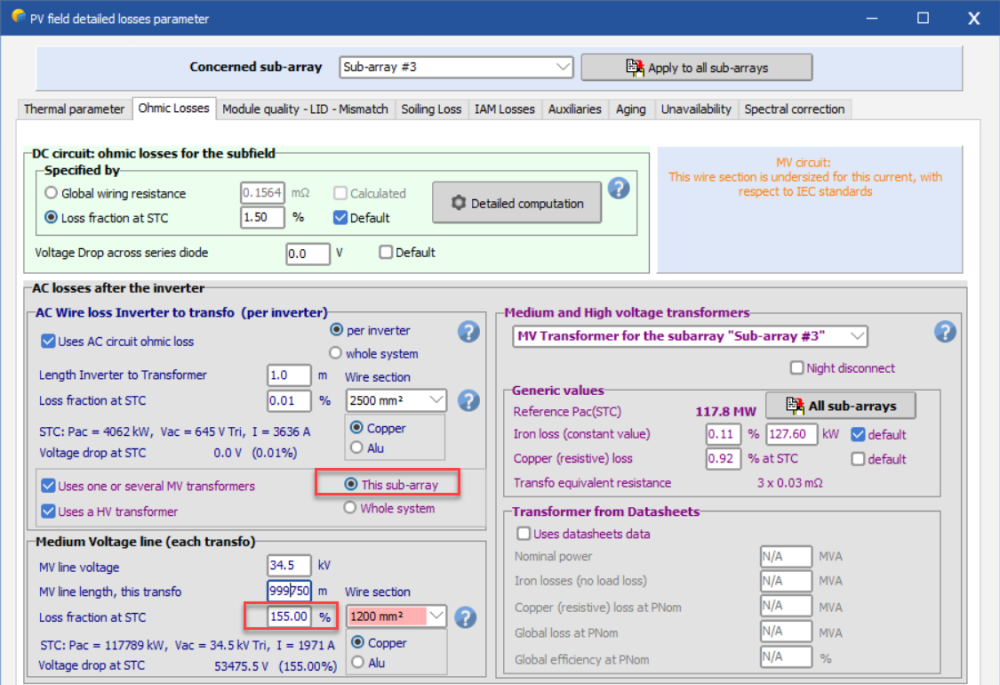1000x685 pixels.
Task: Click help icon for MV transformer selection
Action: (944, 332)
